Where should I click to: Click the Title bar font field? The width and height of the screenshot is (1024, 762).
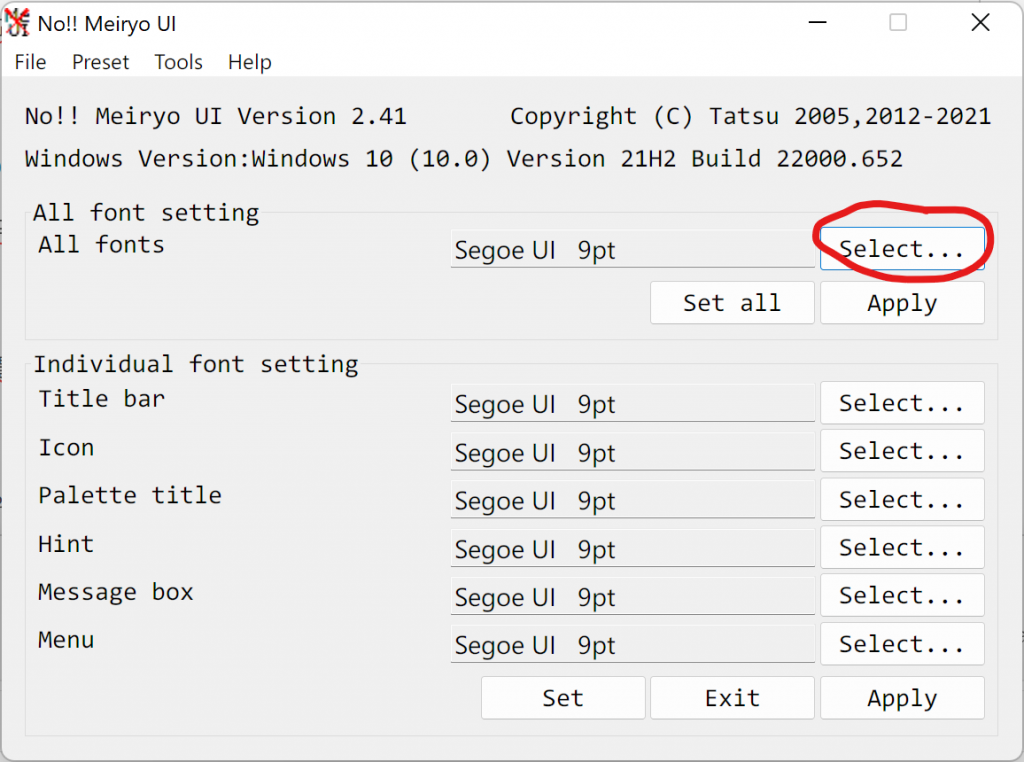pyautogui.click(x=632, y=404)
